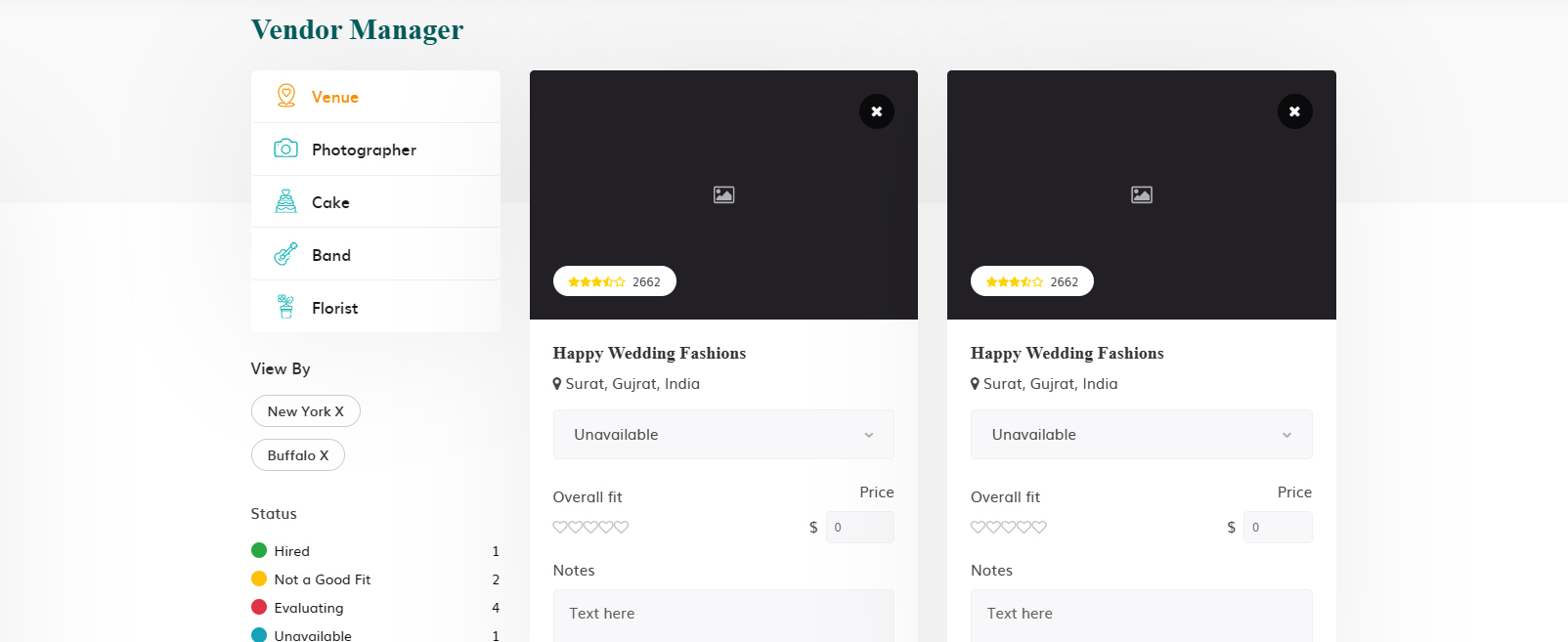Open the Photographer camera icon
Viewport: 1568px width, 642px height.
[285, 149]
